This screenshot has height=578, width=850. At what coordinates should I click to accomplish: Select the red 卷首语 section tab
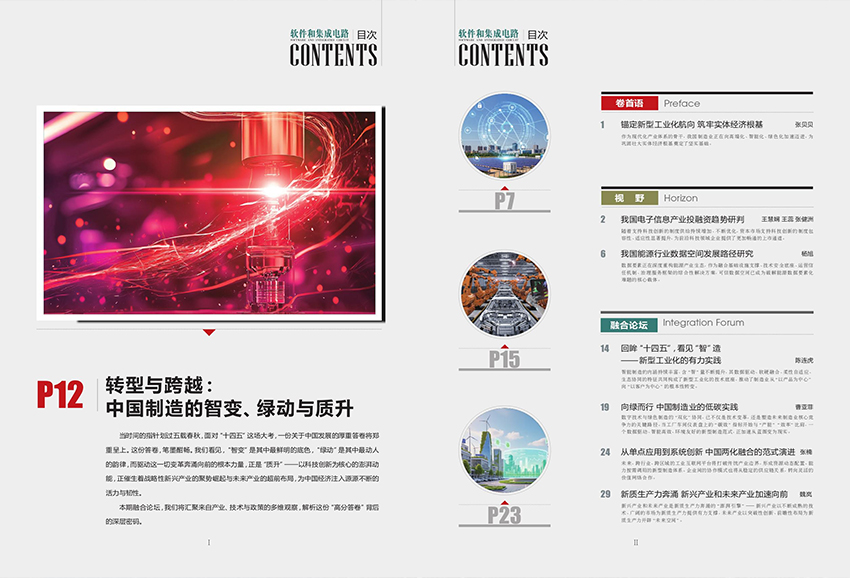point(629,103)
